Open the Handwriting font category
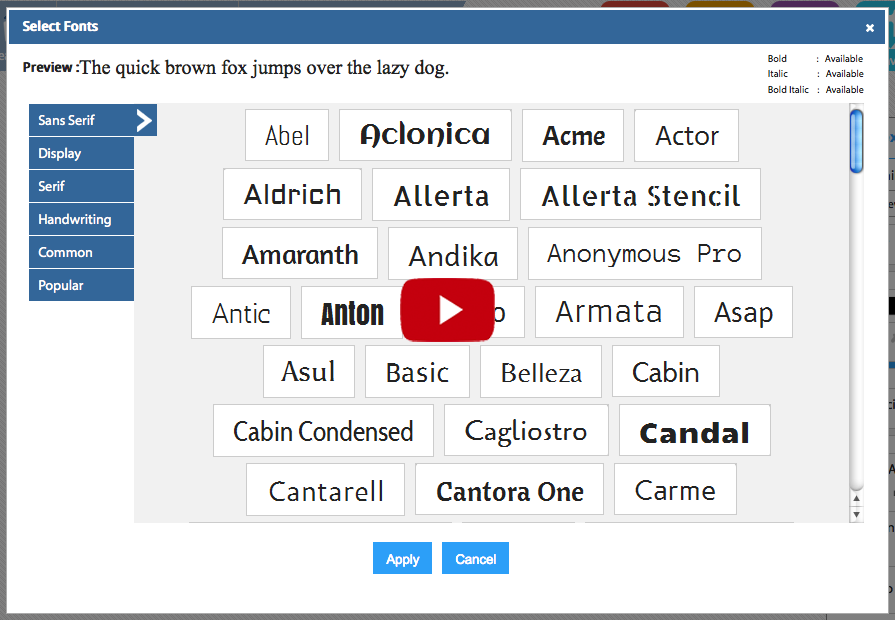 (x=82, y=219)
